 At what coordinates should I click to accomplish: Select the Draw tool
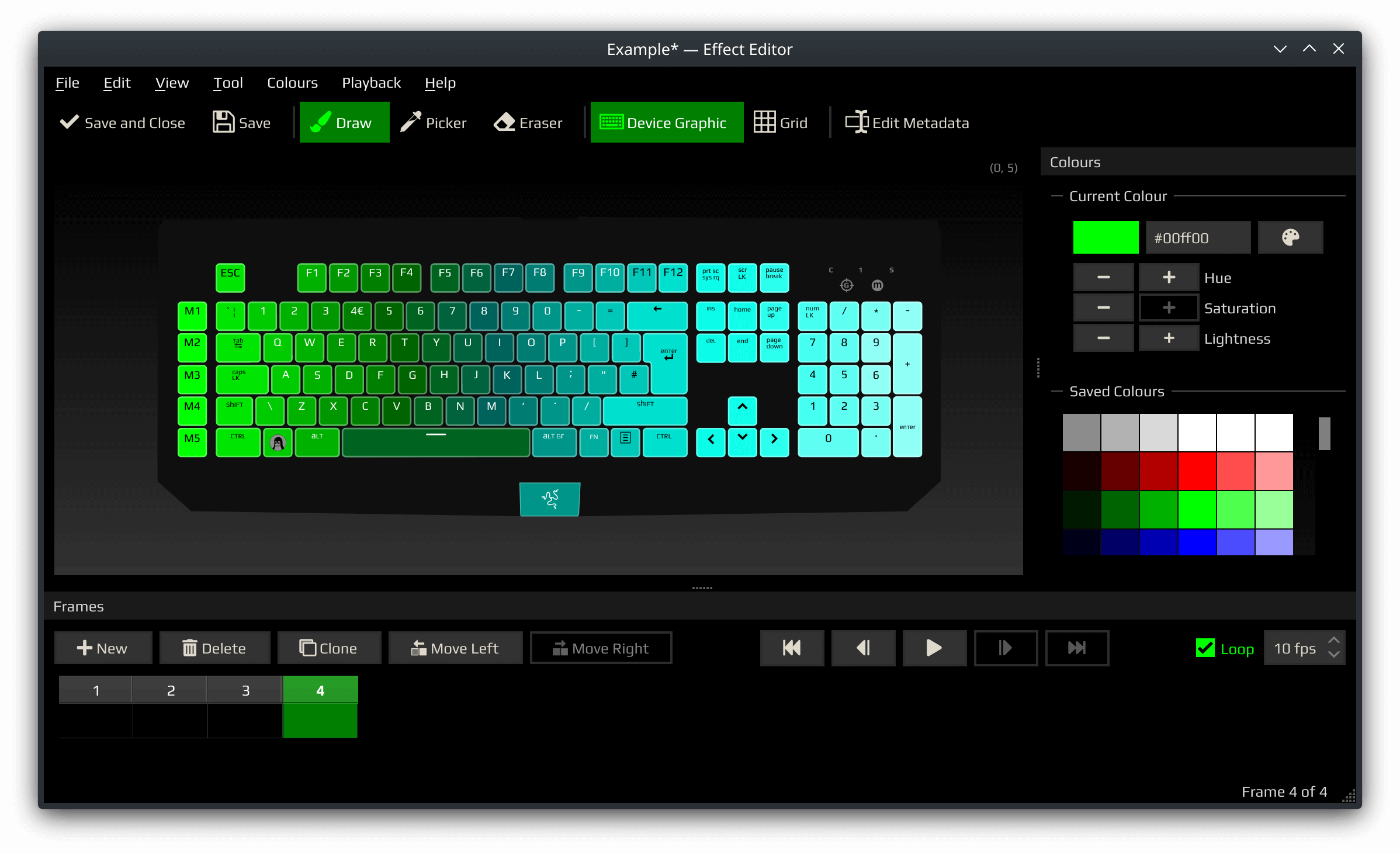(344, 122)
